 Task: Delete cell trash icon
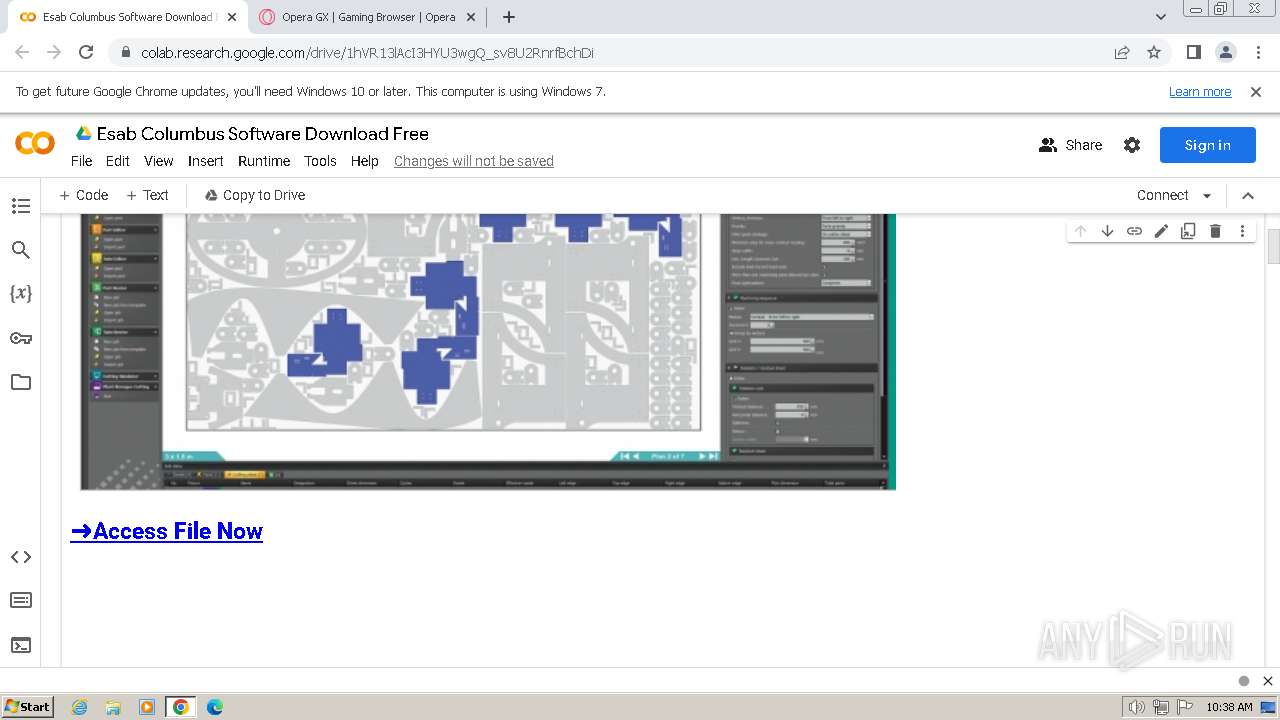click(1215, 231)
